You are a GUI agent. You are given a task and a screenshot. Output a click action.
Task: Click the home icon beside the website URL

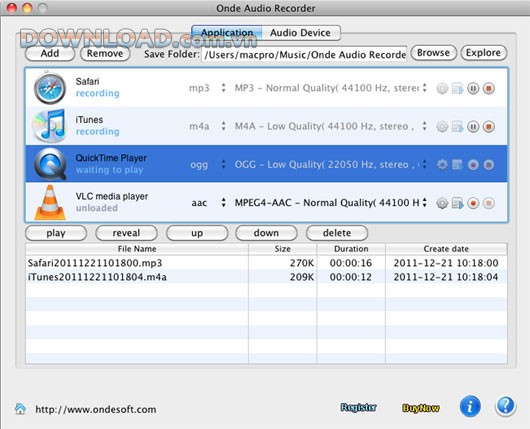pos(20,409)
